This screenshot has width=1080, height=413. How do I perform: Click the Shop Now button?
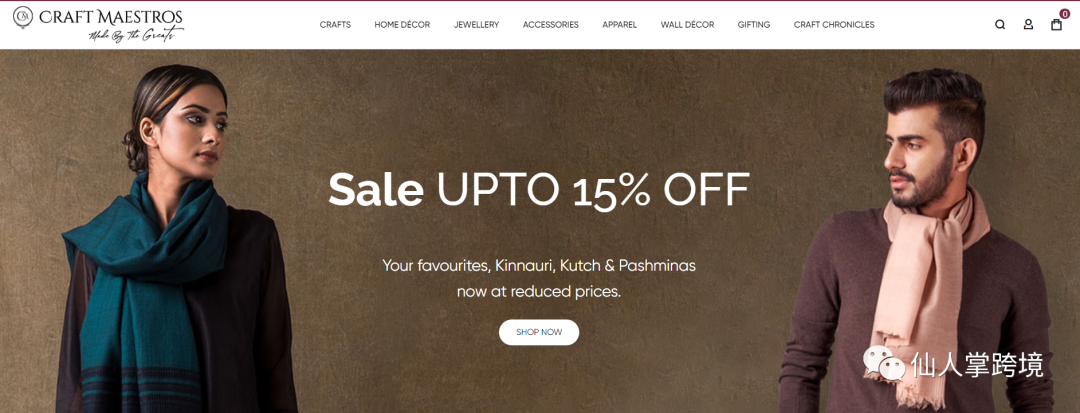pos(539,332)
